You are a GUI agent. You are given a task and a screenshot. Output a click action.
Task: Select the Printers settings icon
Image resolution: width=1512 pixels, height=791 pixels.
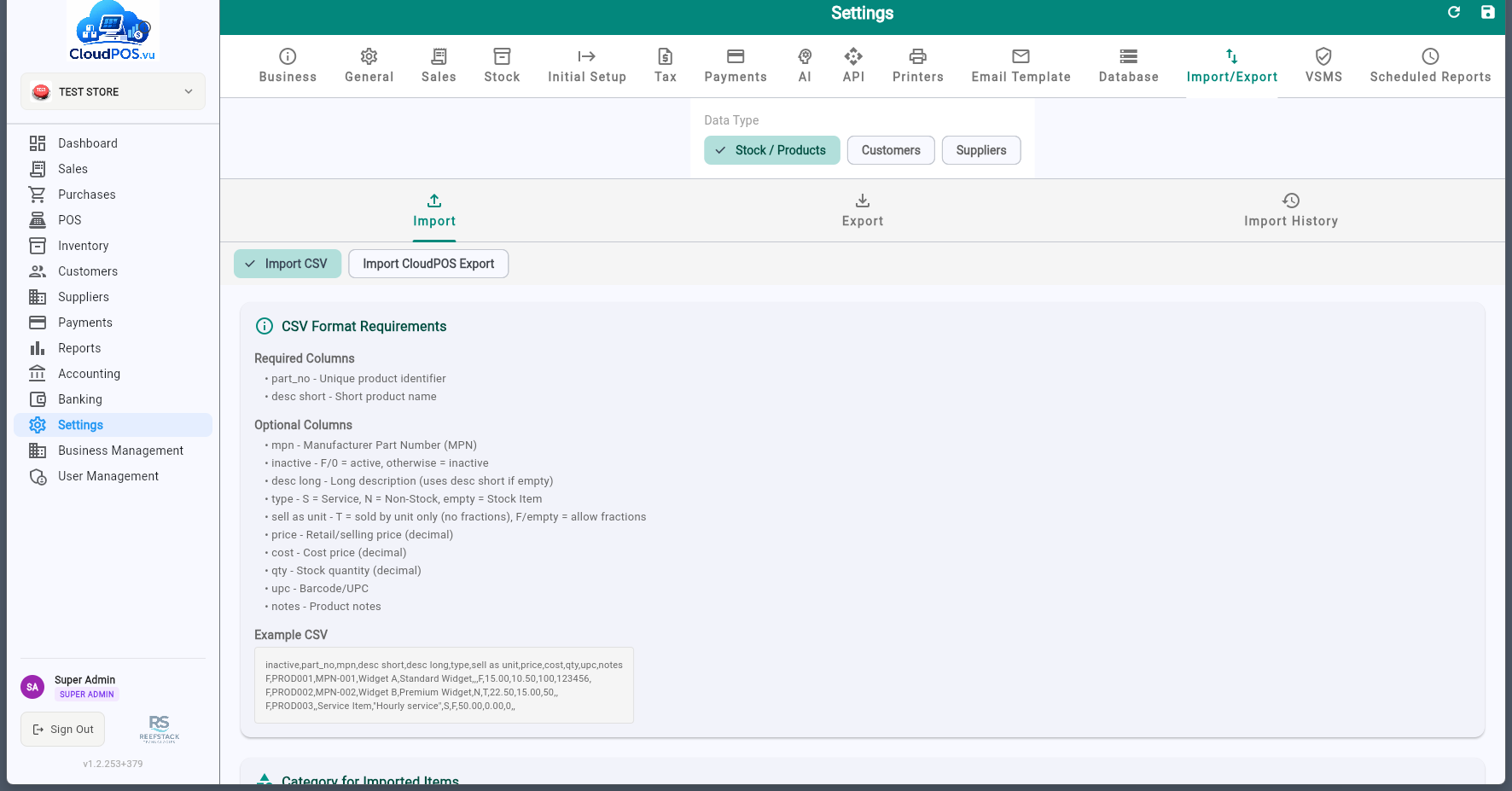tap(918, 56)
